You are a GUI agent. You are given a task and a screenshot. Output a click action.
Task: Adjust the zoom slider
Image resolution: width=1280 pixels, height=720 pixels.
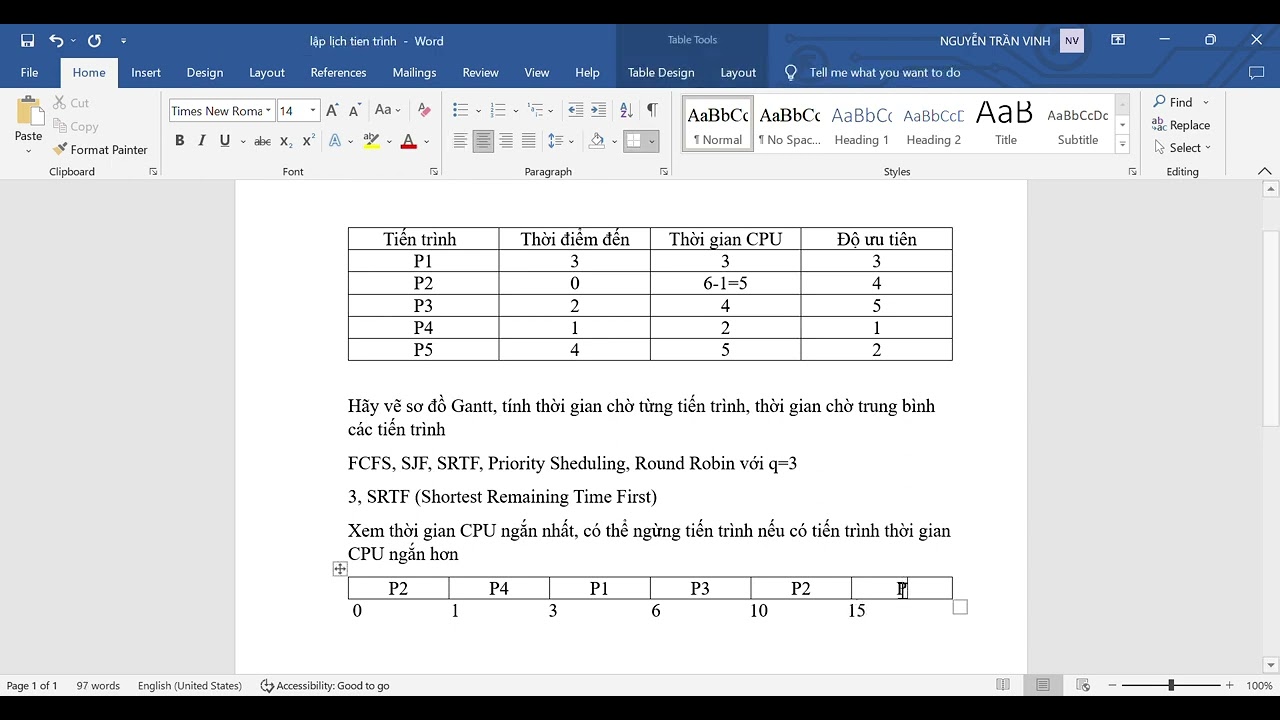point(1171,686)
